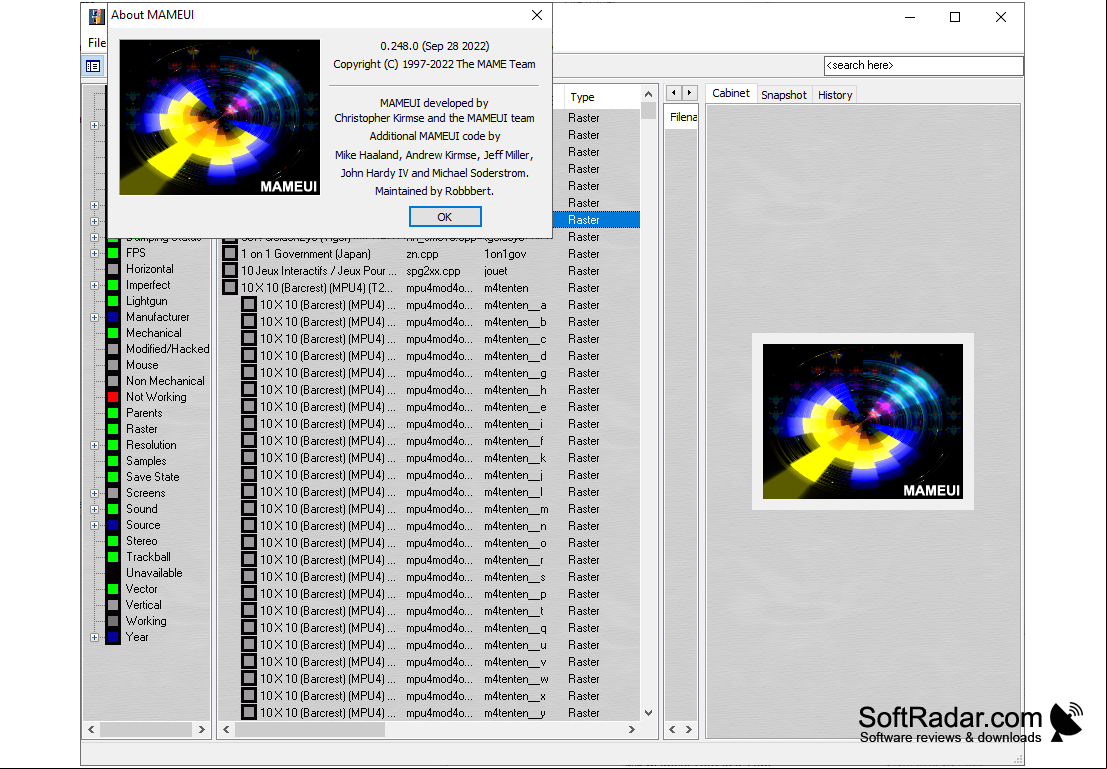Click the zn.cpp source cell

(422, 254)
